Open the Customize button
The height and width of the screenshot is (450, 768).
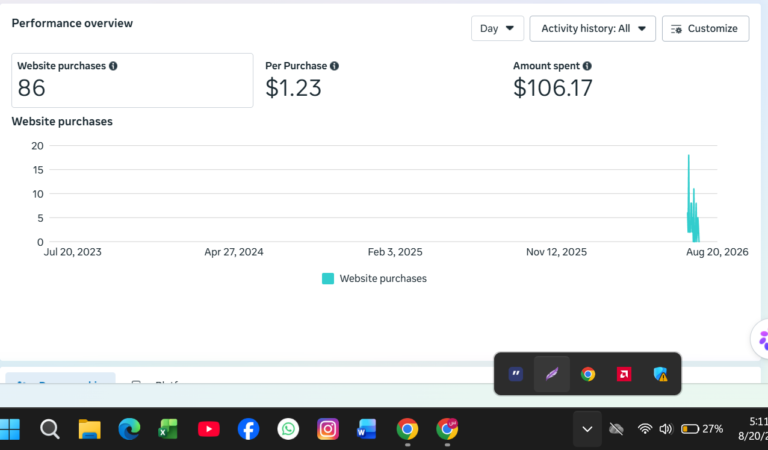705,28
